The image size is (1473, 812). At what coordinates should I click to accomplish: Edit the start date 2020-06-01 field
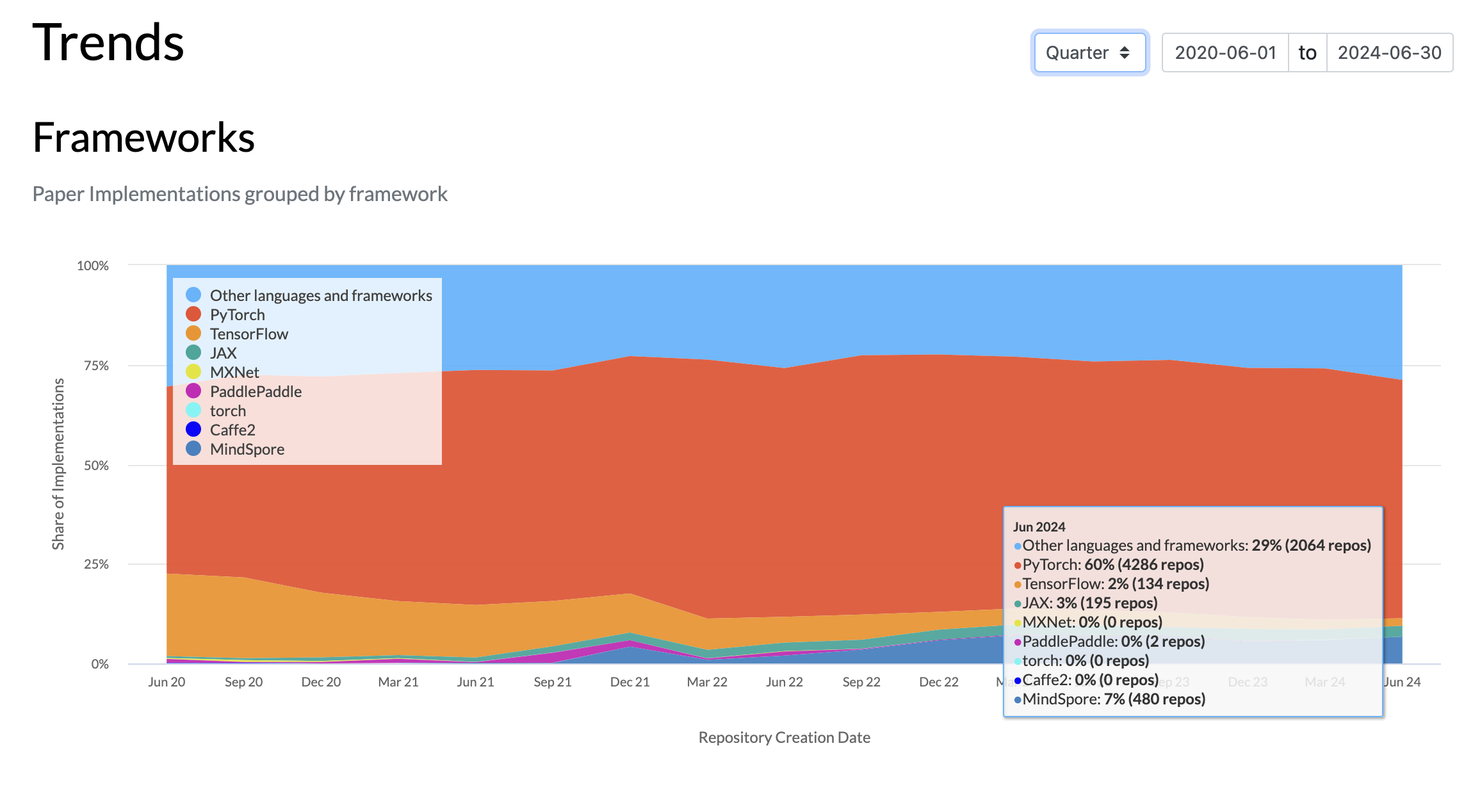pos(1225,53)
